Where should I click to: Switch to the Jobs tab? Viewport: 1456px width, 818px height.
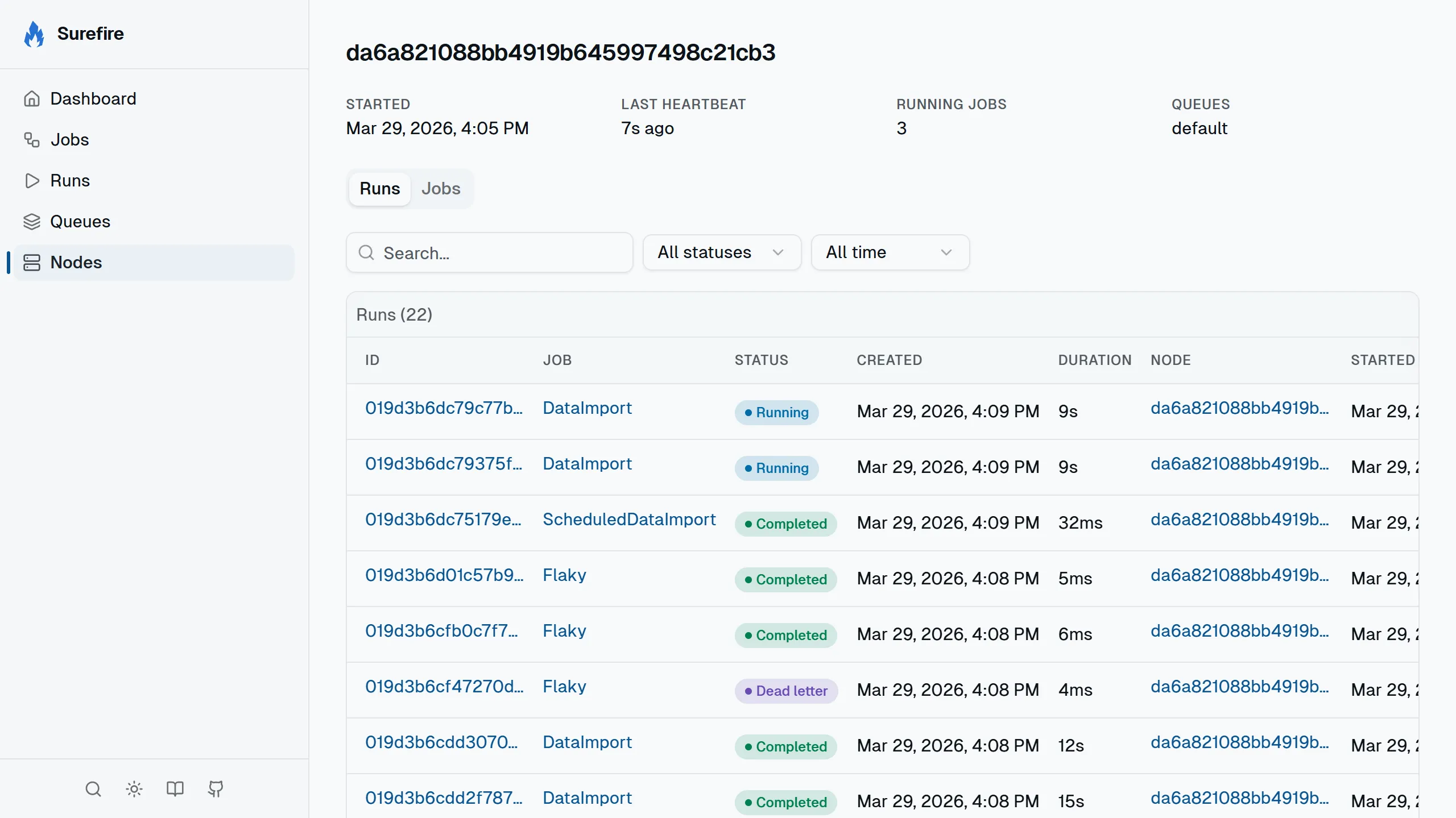tap(441, 189)
